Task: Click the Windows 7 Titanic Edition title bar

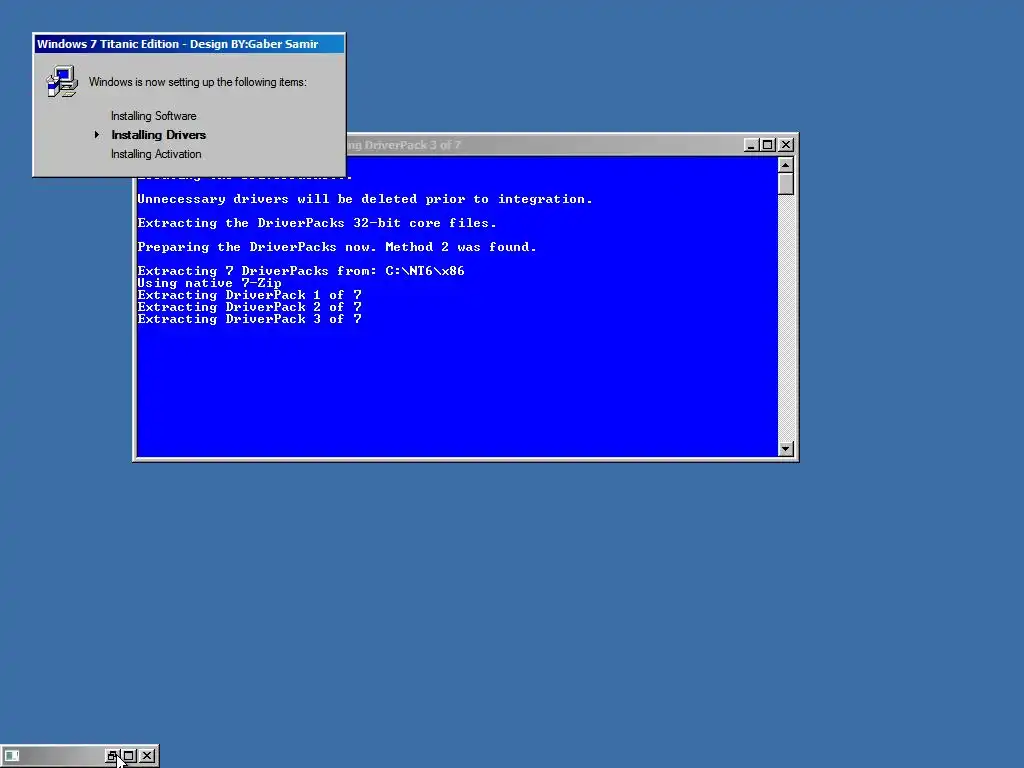Action: pos(189,44)
